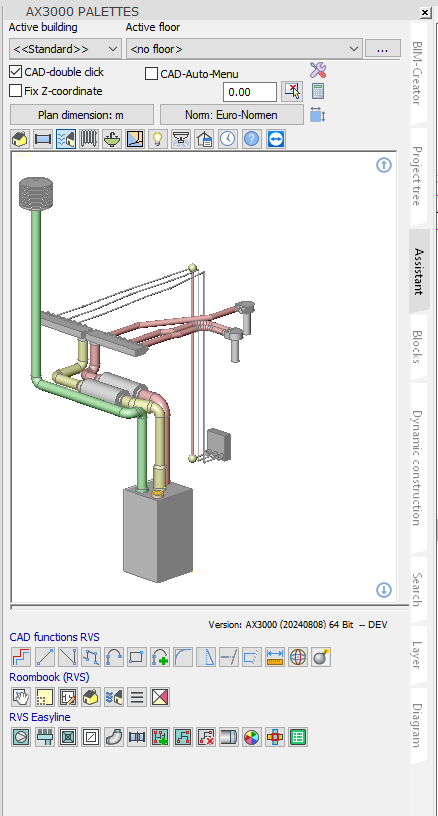Click the calculator icon
438x816 pixels.
[318, 92]
